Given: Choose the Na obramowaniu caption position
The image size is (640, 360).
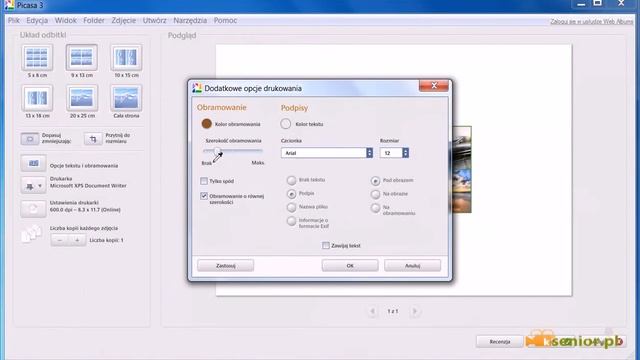Looking at the screenshot, I should click(x=375, y=208).
